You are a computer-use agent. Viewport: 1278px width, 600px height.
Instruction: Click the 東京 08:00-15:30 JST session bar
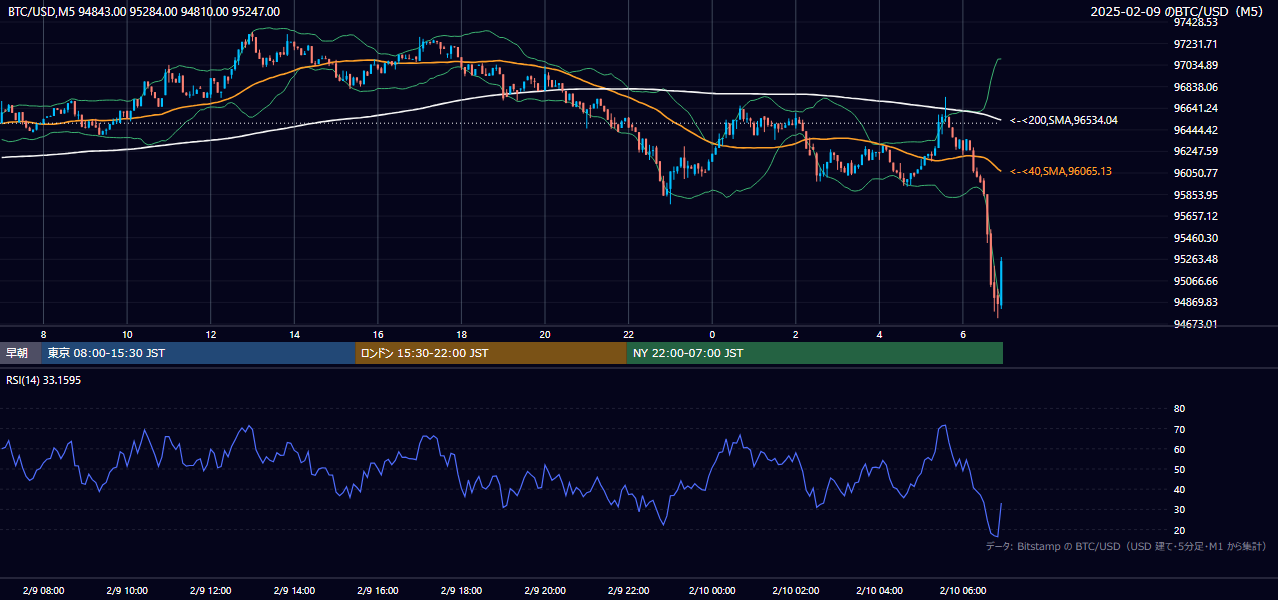tap(198, 353)
